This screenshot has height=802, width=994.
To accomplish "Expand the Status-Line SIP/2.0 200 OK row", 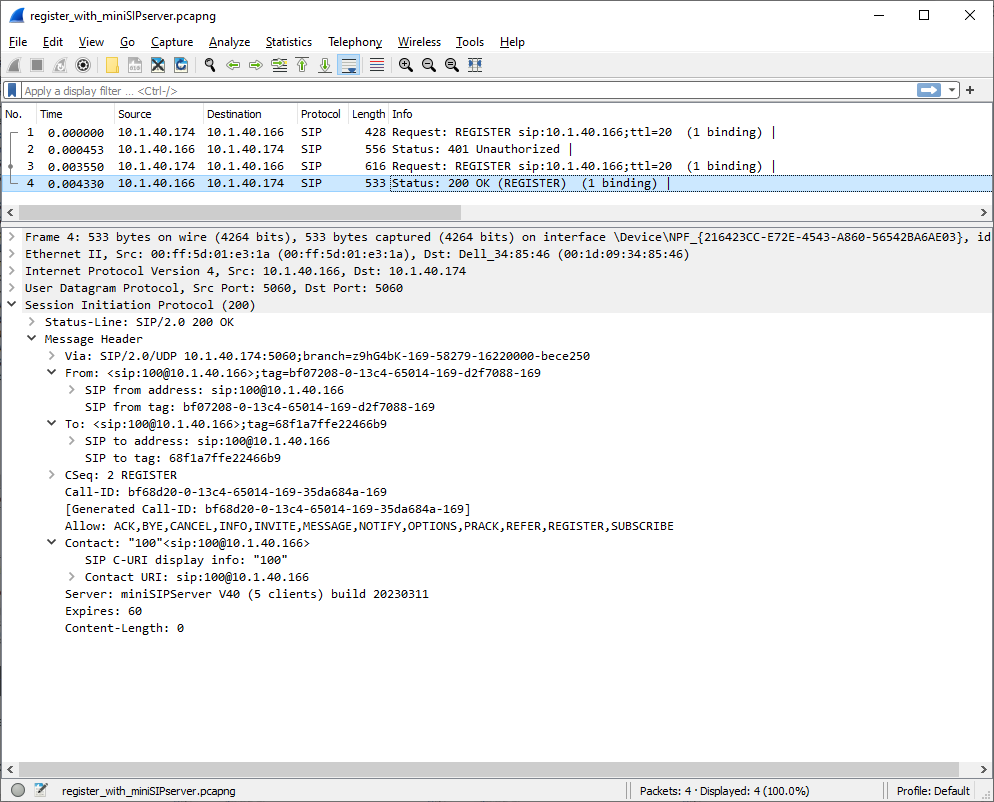I will coord(32,322).
